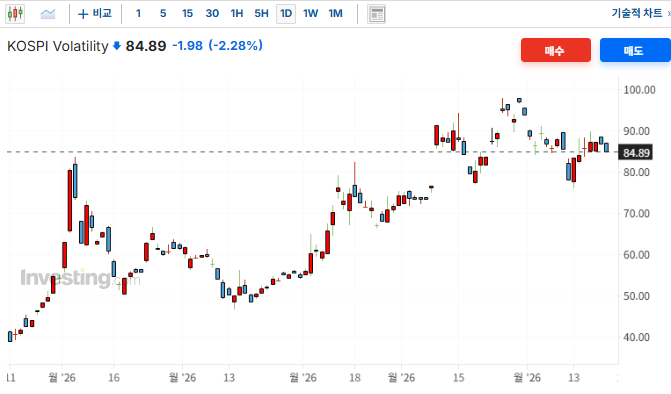Select the 1D daily interval

(x=286, y=14)
